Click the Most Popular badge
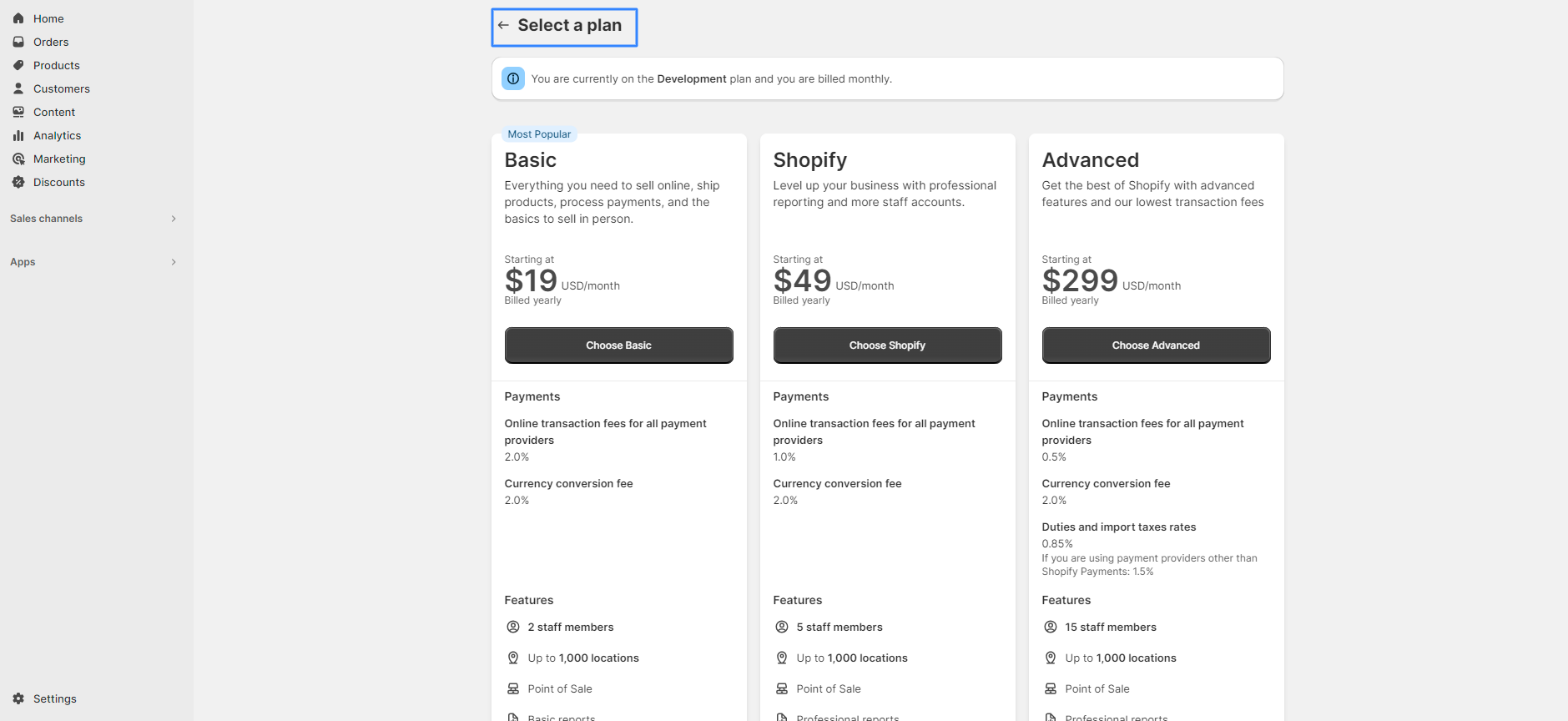Viewport: 1568px width, 721px height. click(x=539, y=134)
